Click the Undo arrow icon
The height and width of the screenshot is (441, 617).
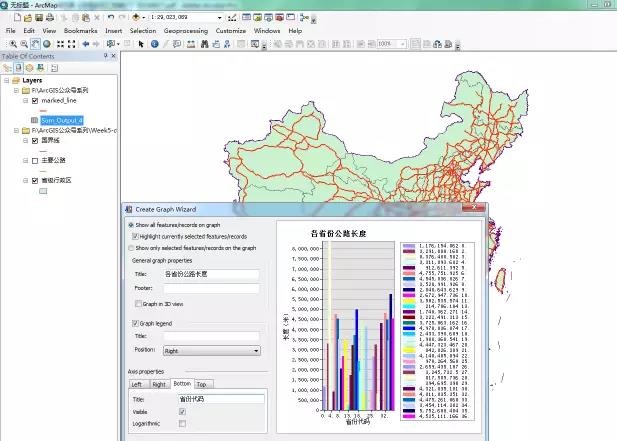click(111, 17)
